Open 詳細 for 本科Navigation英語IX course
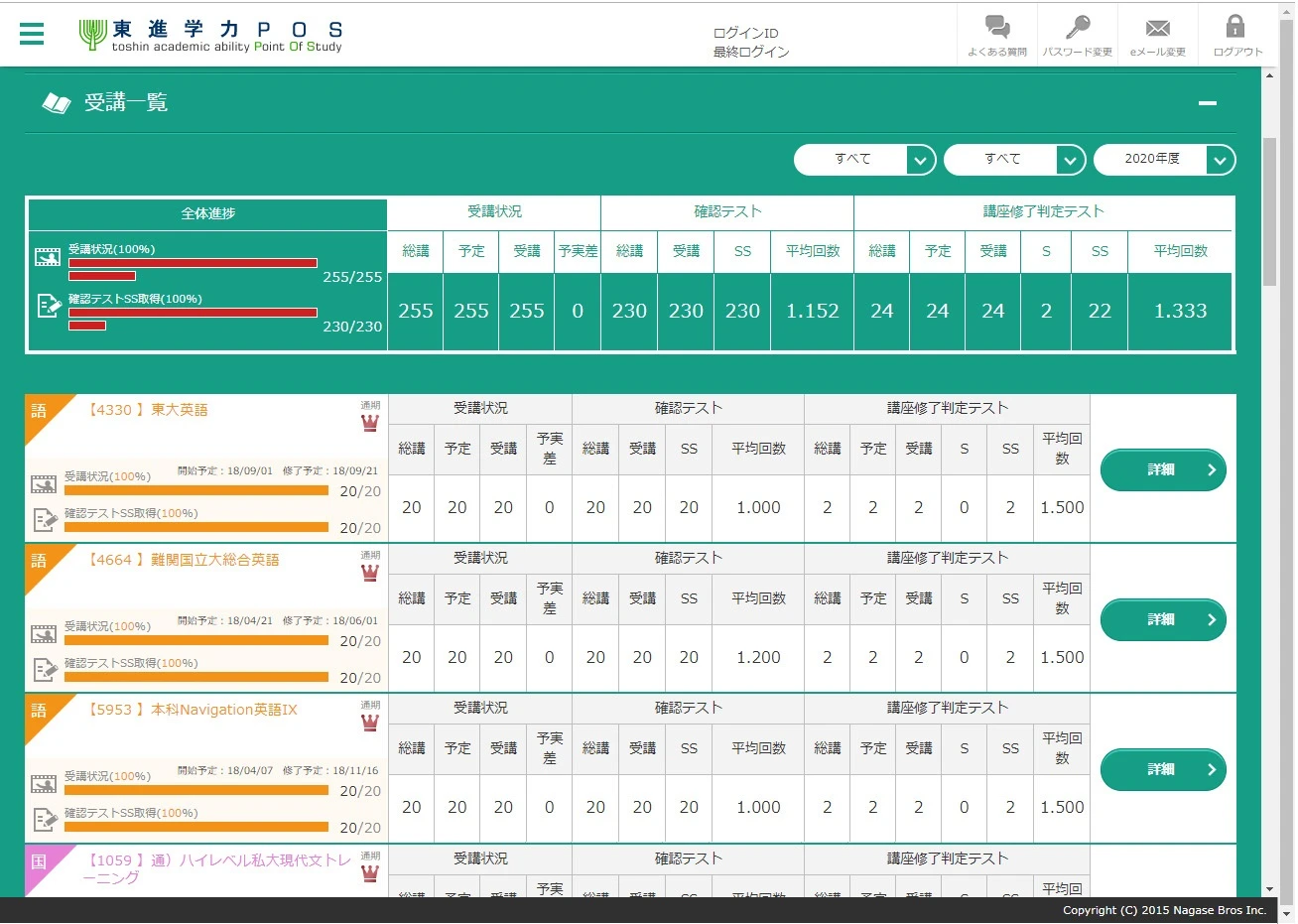This screenshot has width=1298, height=924. (x=1163, y=770)
